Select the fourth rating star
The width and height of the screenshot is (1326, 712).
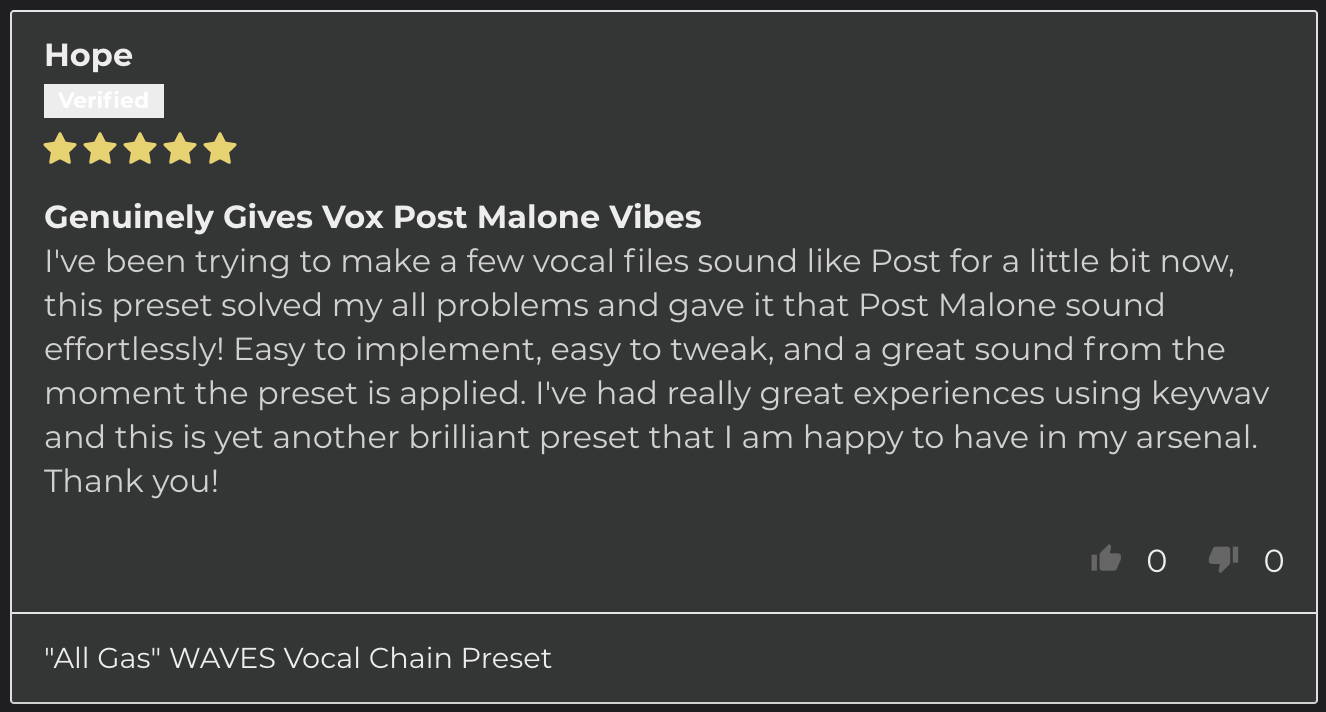(180, 149)
